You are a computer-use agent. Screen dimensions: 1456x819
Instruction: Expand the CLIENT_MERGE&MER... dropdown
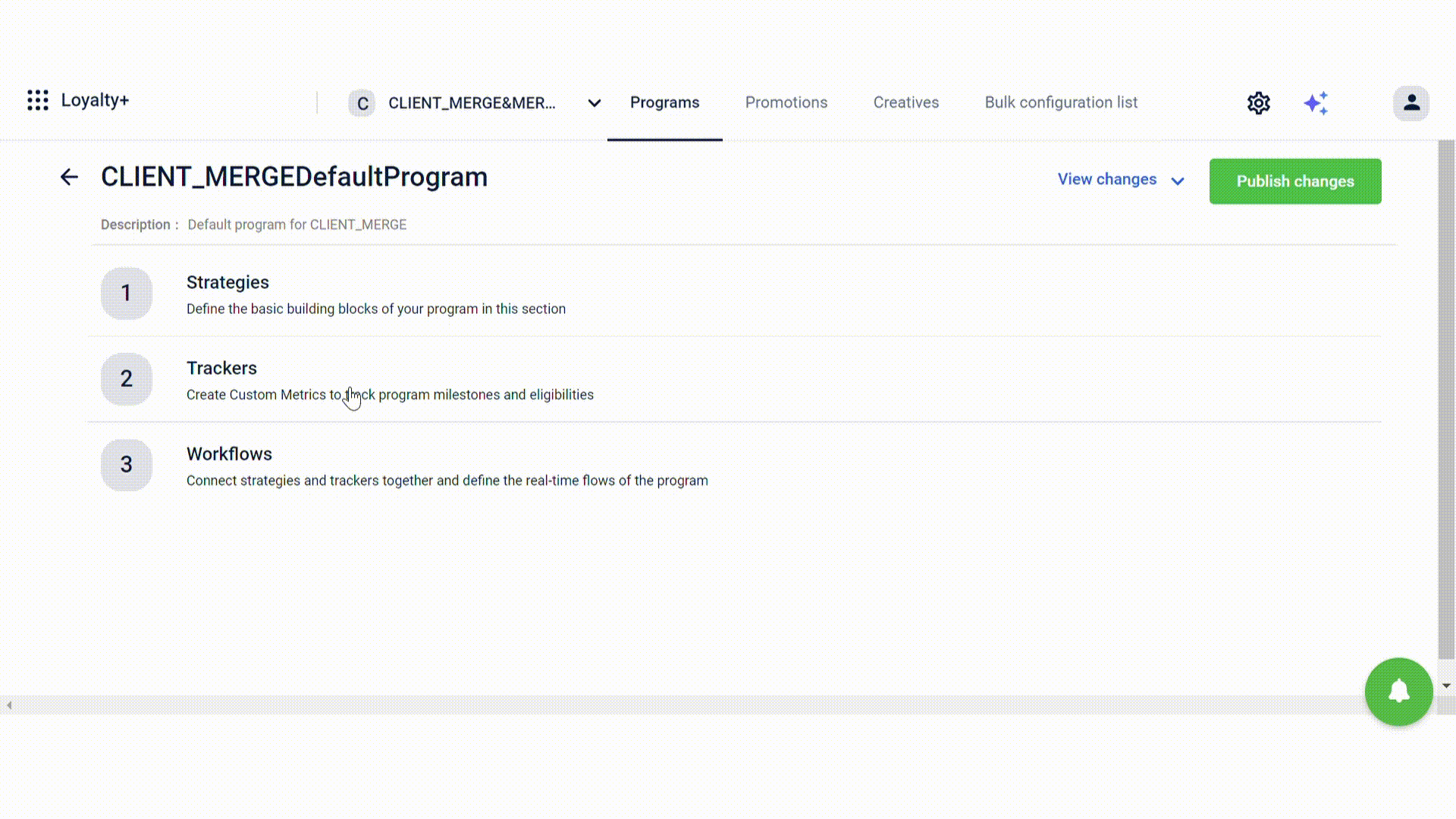pos(594,102)
